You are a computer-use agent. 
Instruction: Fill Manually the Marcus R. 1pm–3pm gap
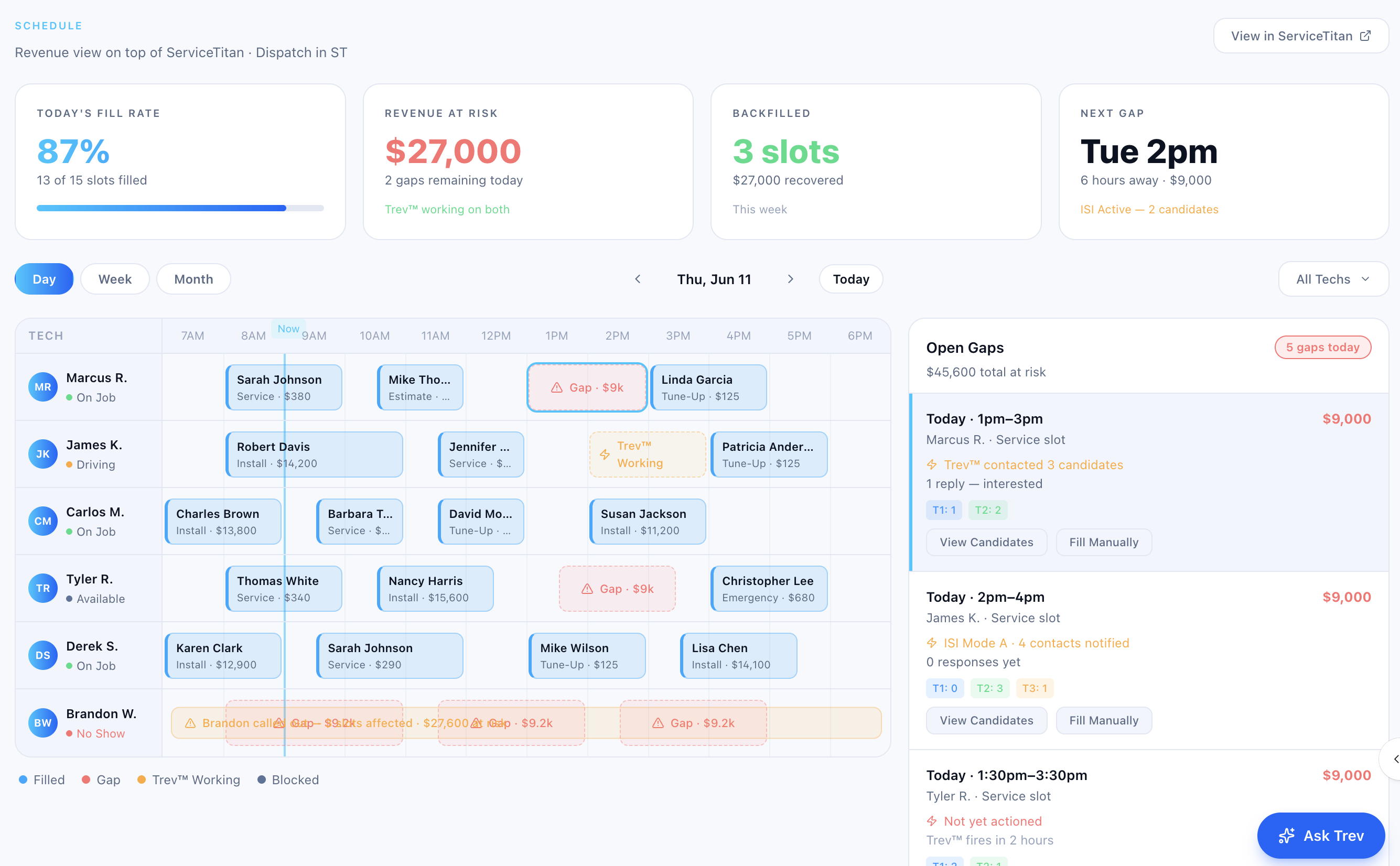pos(1103,543)
